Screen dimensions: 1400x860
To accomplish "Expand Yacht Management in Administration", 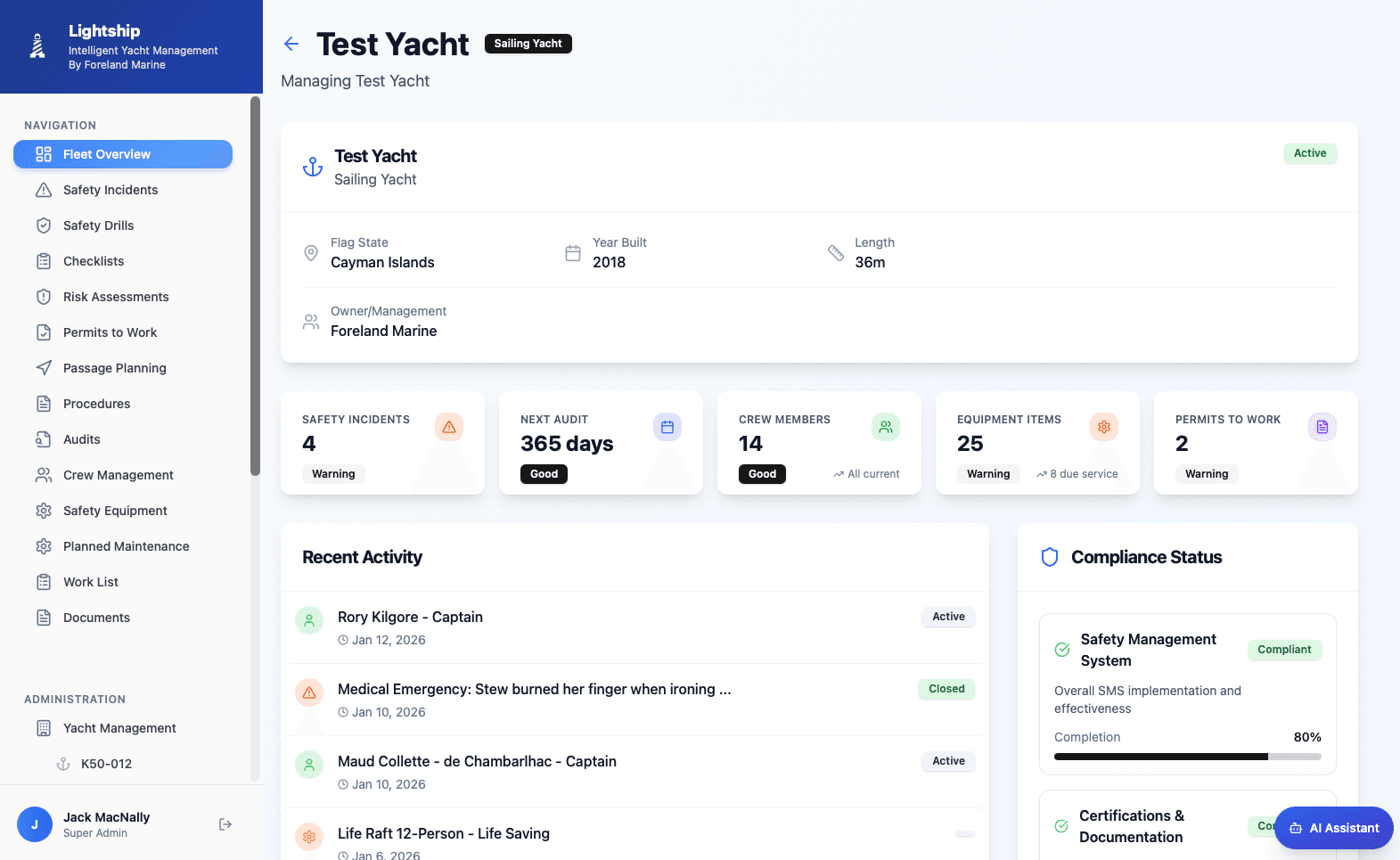I will (x=119, y=728).
